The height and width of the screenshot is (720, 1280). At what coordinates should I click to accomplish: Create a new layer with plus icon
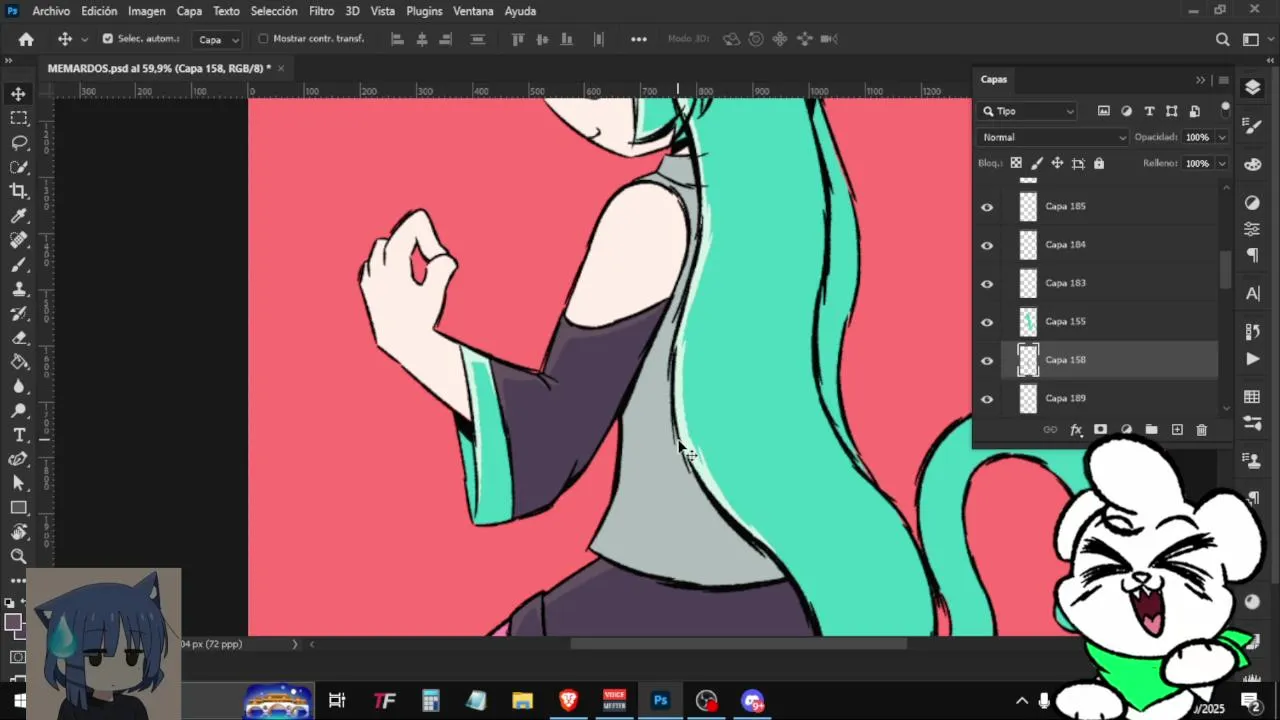coord(1177,430)
